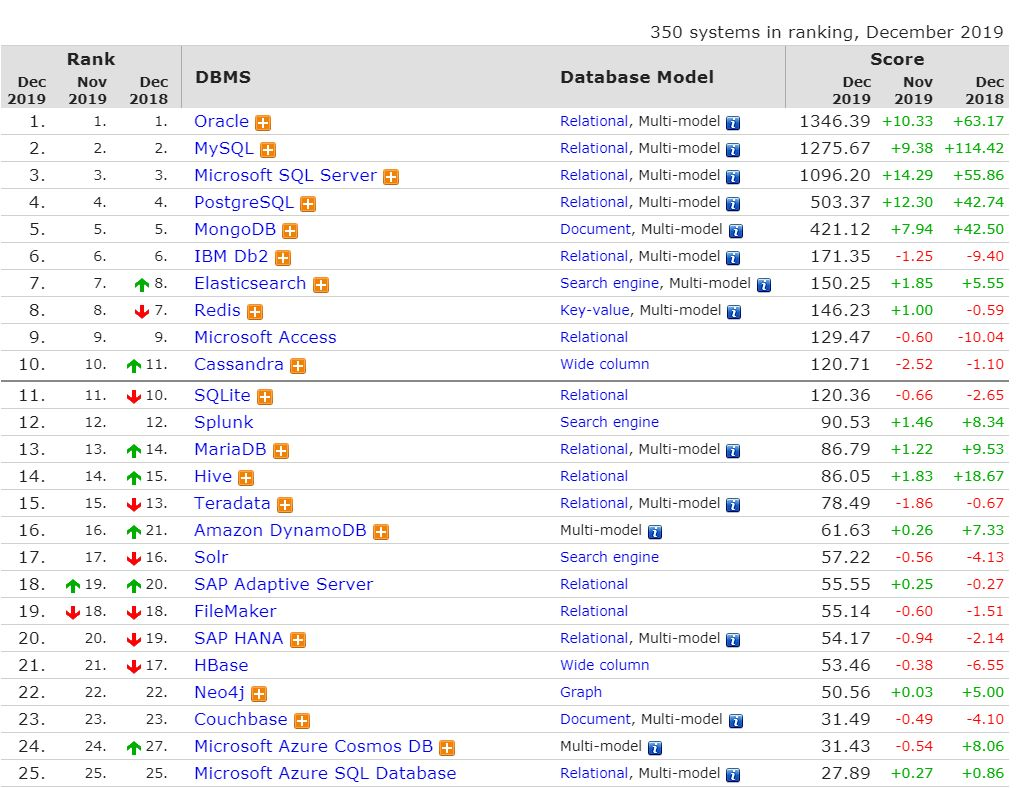Click the orange plus icon beside Oracle
This screenshot has height=788, width=1020.
click(263, 123)
